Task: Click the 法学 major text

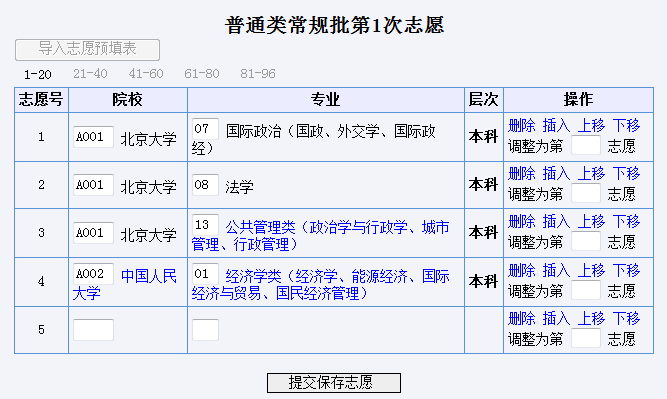Action: [x=239, y=187]
